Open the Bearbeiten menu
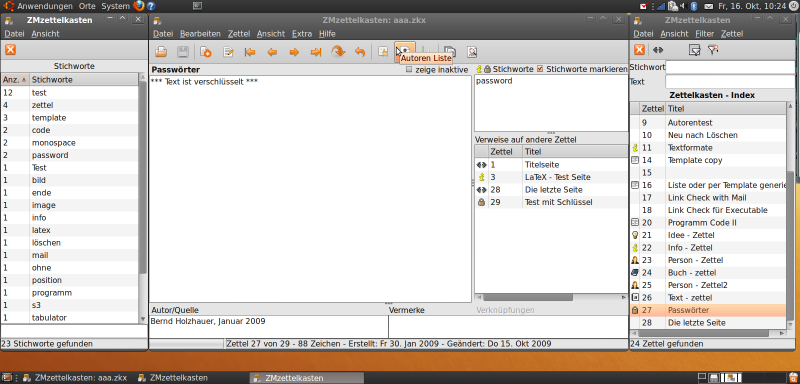Image resolution: width=800 pixels, height=384 pixels. [200, 34]
